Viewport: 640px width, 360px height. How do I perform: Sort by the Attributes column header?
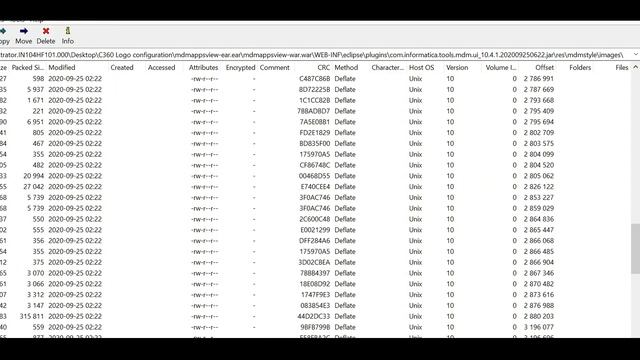(204, 67)
